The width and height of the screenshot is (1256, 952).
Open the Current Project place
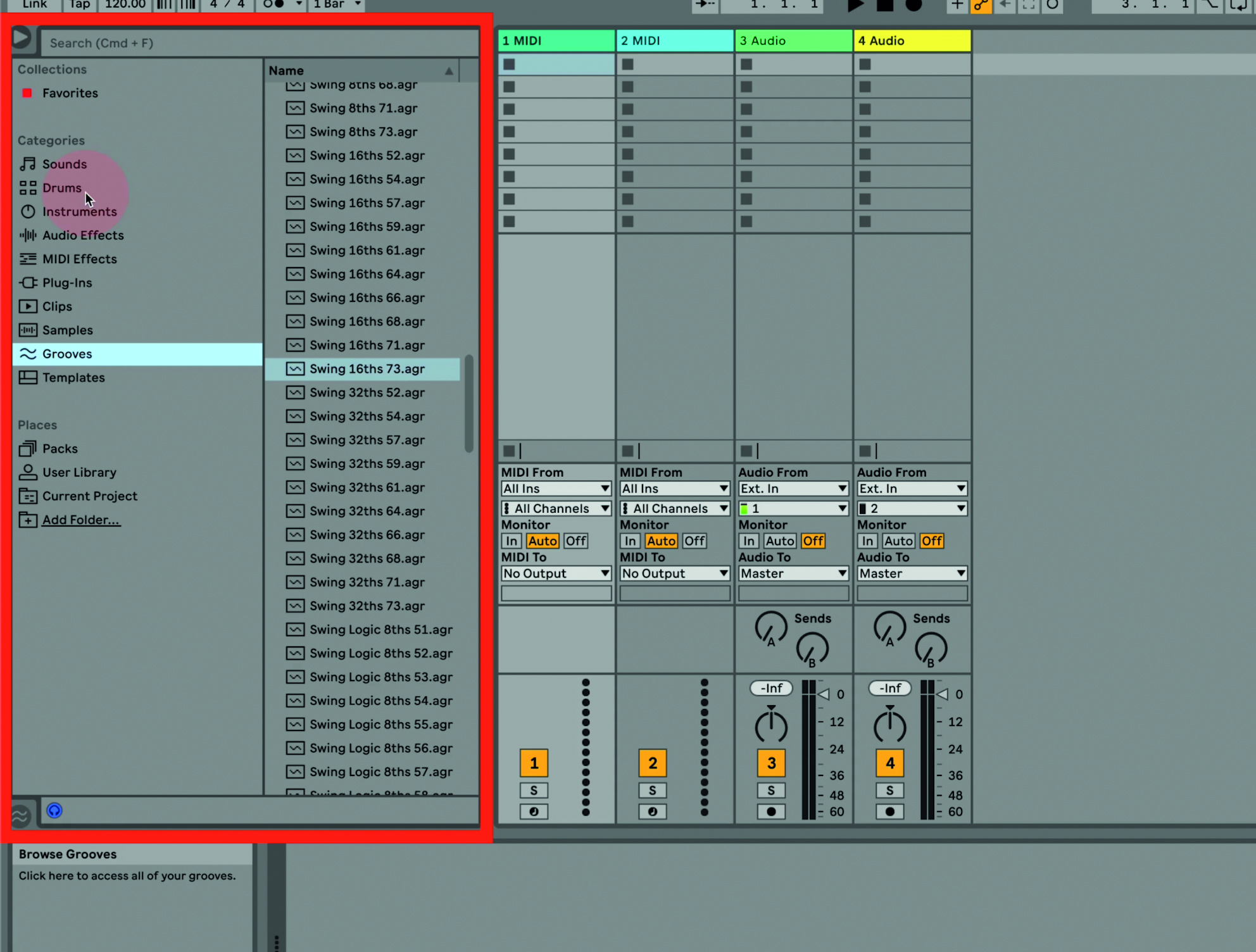89,496
